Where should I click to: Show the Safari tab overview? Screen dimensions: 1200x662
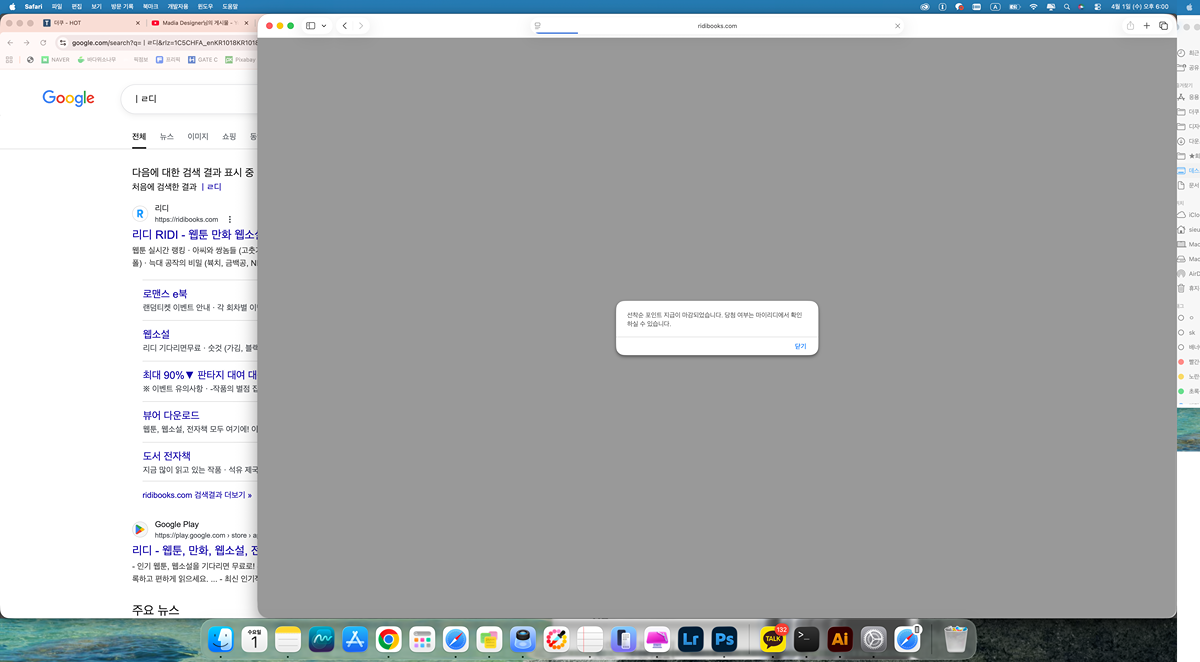(1164, 26)
